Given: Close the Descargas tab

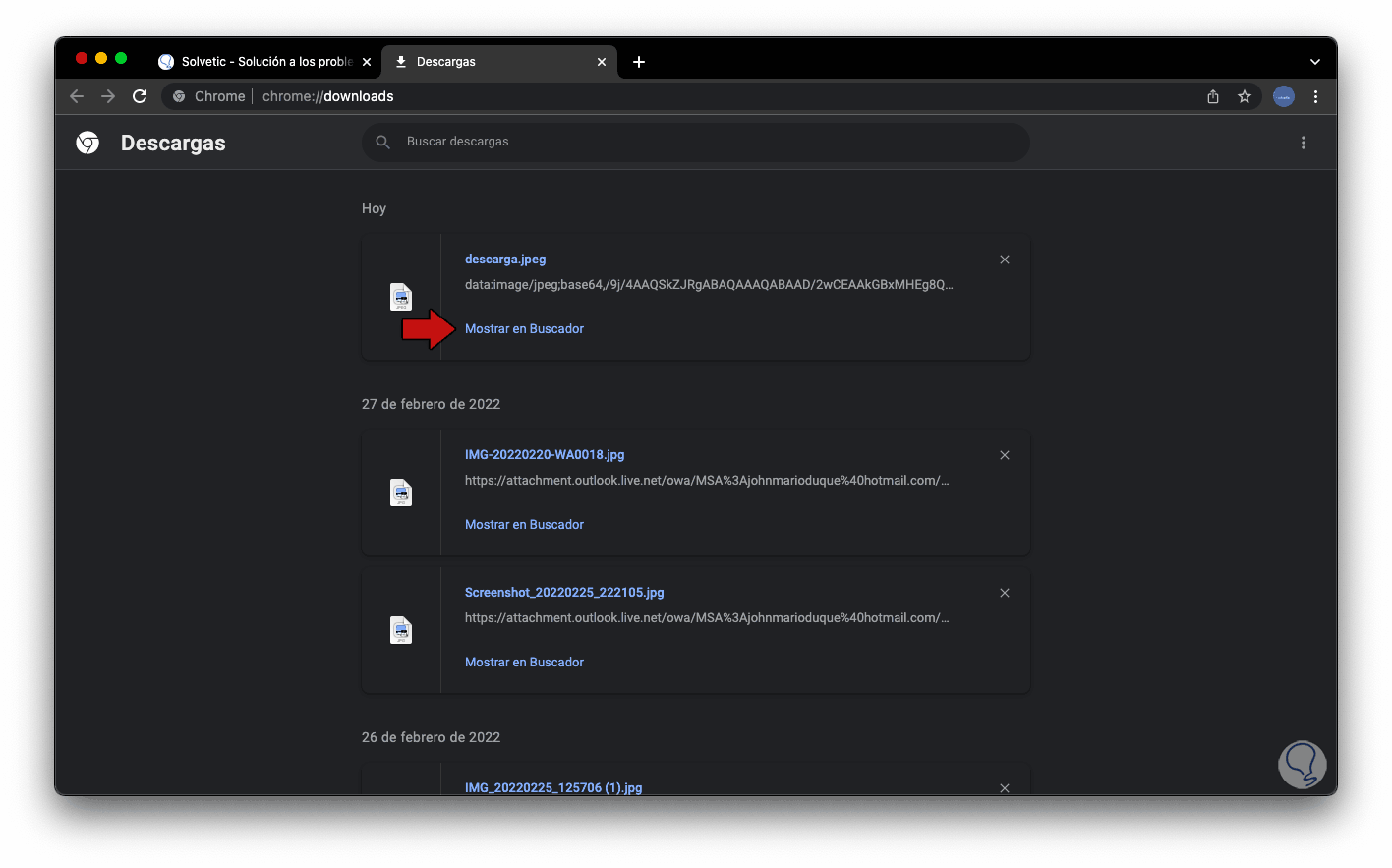Looking at the screenshot, I should point(602,62).
